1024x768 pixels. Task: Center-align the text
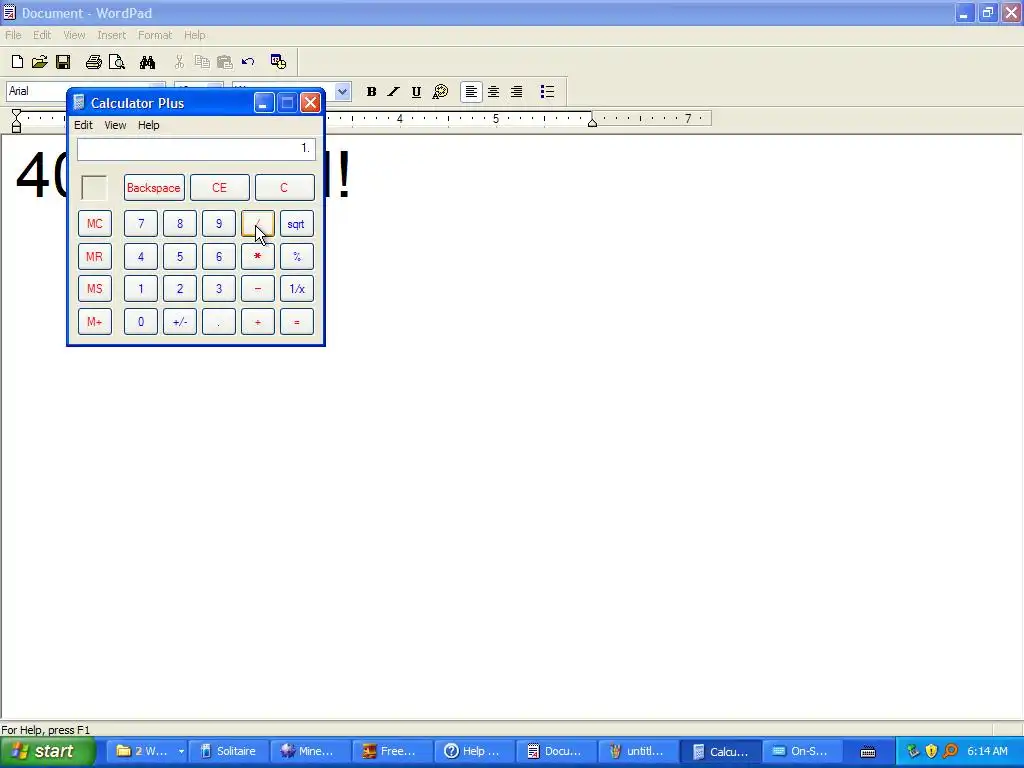coord(494,92)
